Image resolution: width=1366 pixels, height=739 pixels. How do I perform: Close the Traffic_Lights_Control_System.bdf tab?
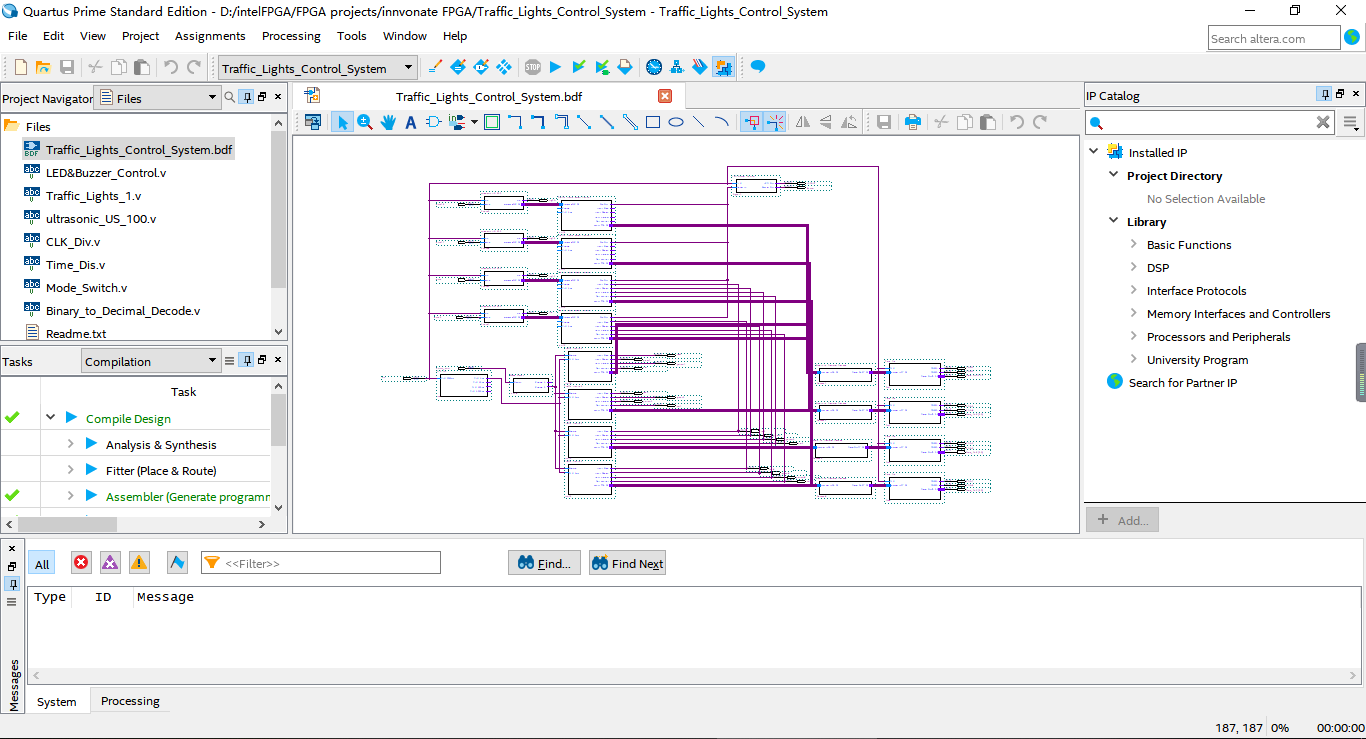[x=665, y=96]
